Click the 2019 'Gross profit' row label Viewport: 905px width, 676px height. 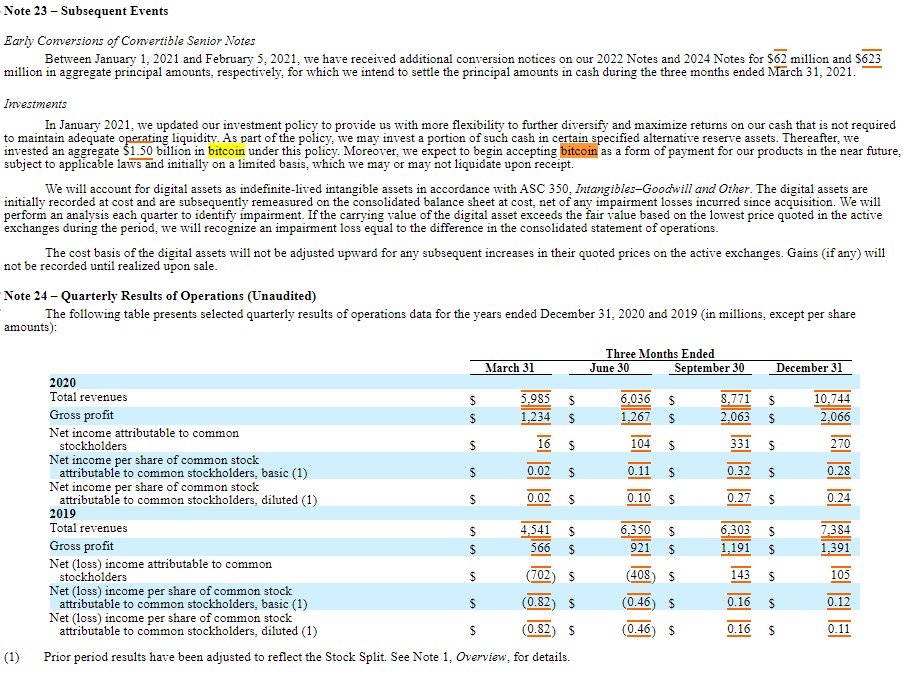pyautogui.click(x=81, y=546)
